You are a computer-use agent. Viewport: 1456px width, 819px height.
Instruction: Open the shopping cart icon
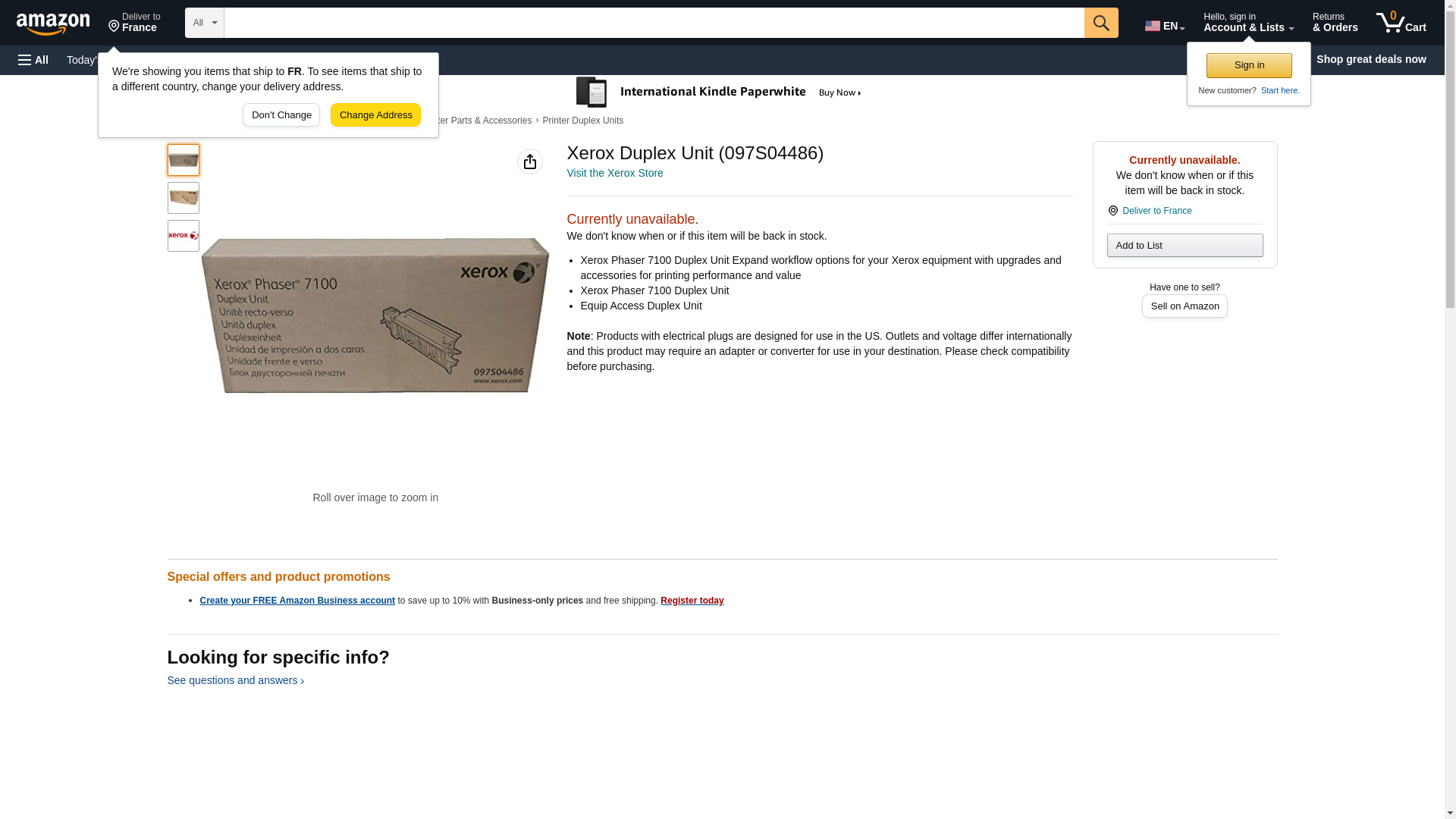[1401, 23]
